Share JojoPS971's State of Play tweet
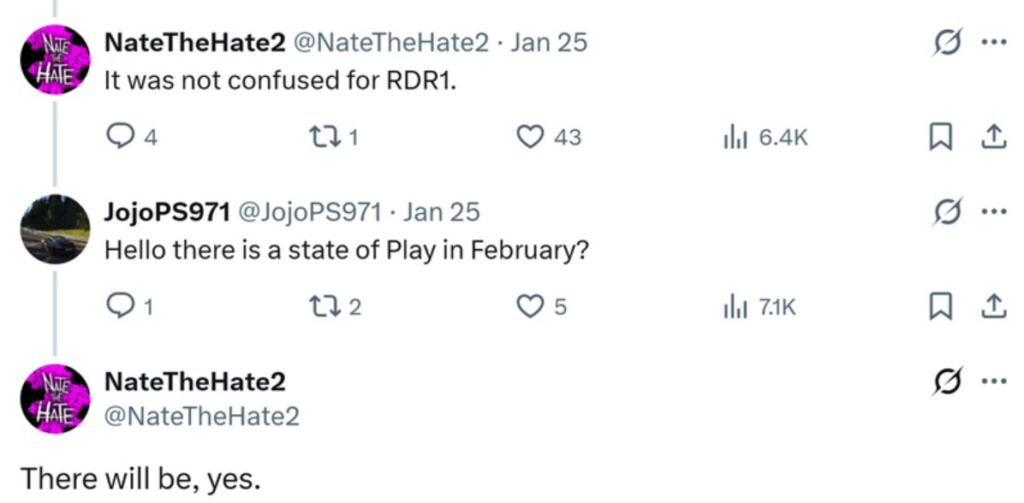Screen dimensions: 1024x503 [x=993, y=308]
